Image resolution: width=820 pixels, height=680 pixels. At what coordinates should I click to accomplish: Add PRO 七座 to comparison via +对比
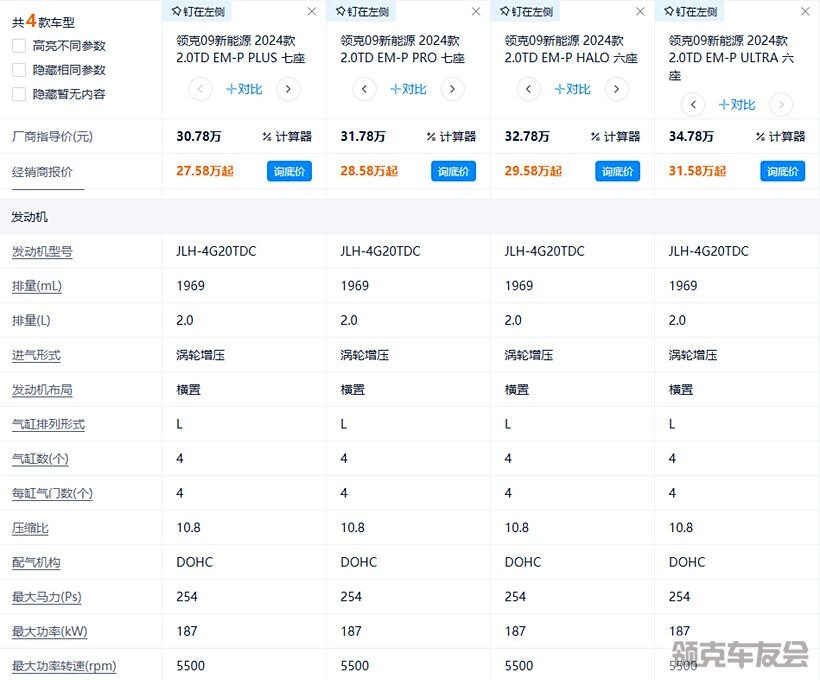(408, 89)
